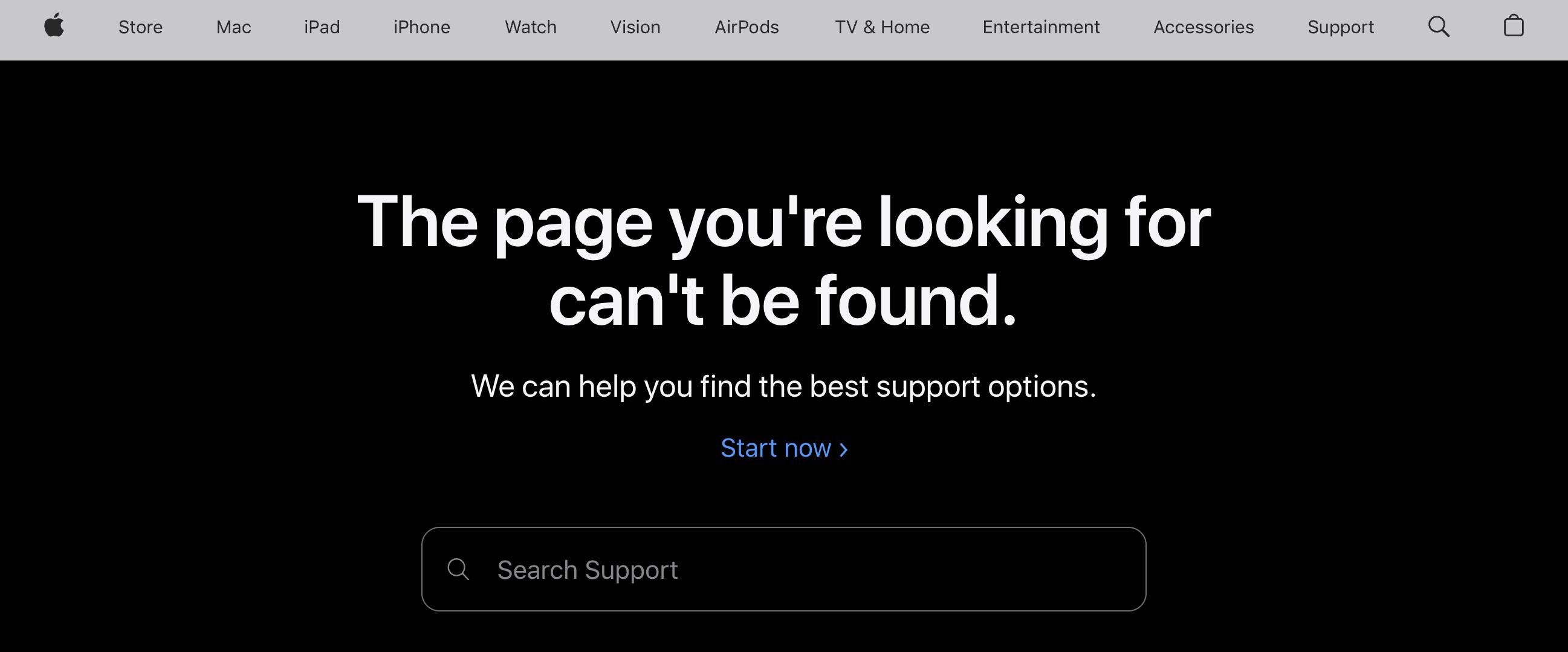
Task: Click the Apple logo icon
Action: point(54,26)
